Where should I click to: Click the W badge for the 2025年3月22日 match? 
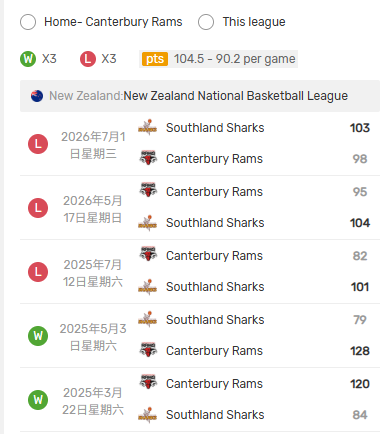38,400
